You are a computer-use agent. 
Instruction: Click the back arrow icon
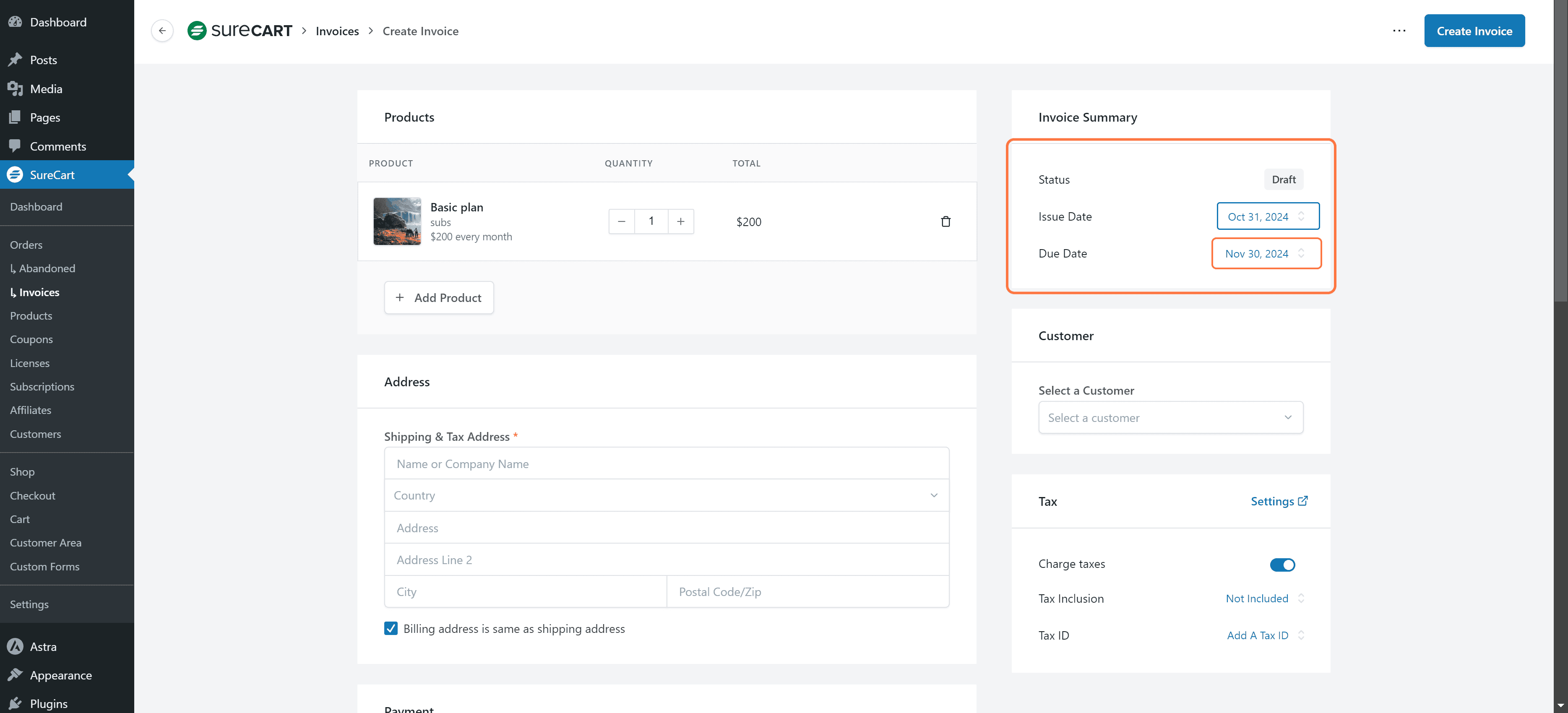click(162, 31)
